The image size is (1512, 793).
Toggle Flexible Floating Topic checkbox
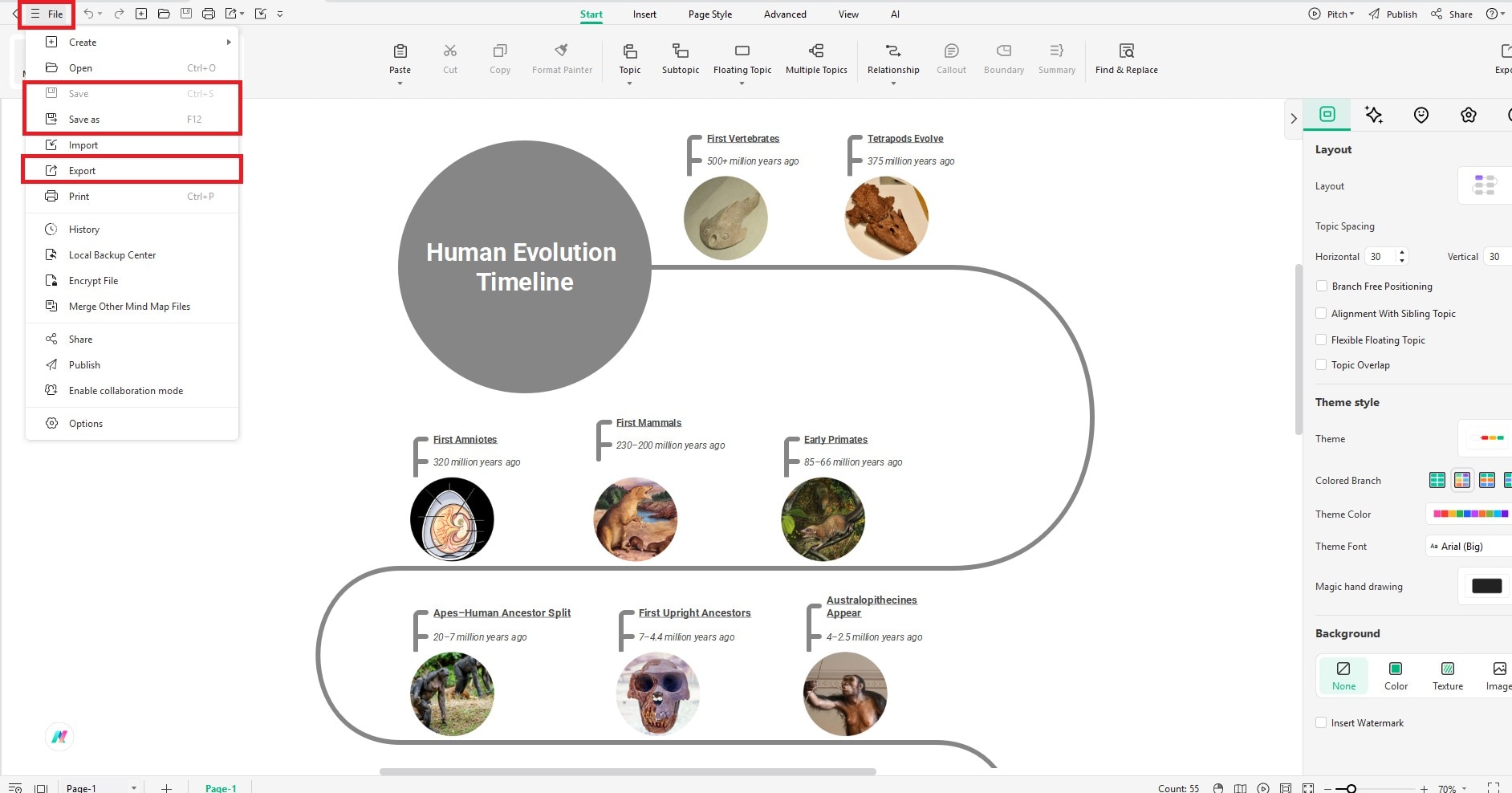coord(1321,340)
